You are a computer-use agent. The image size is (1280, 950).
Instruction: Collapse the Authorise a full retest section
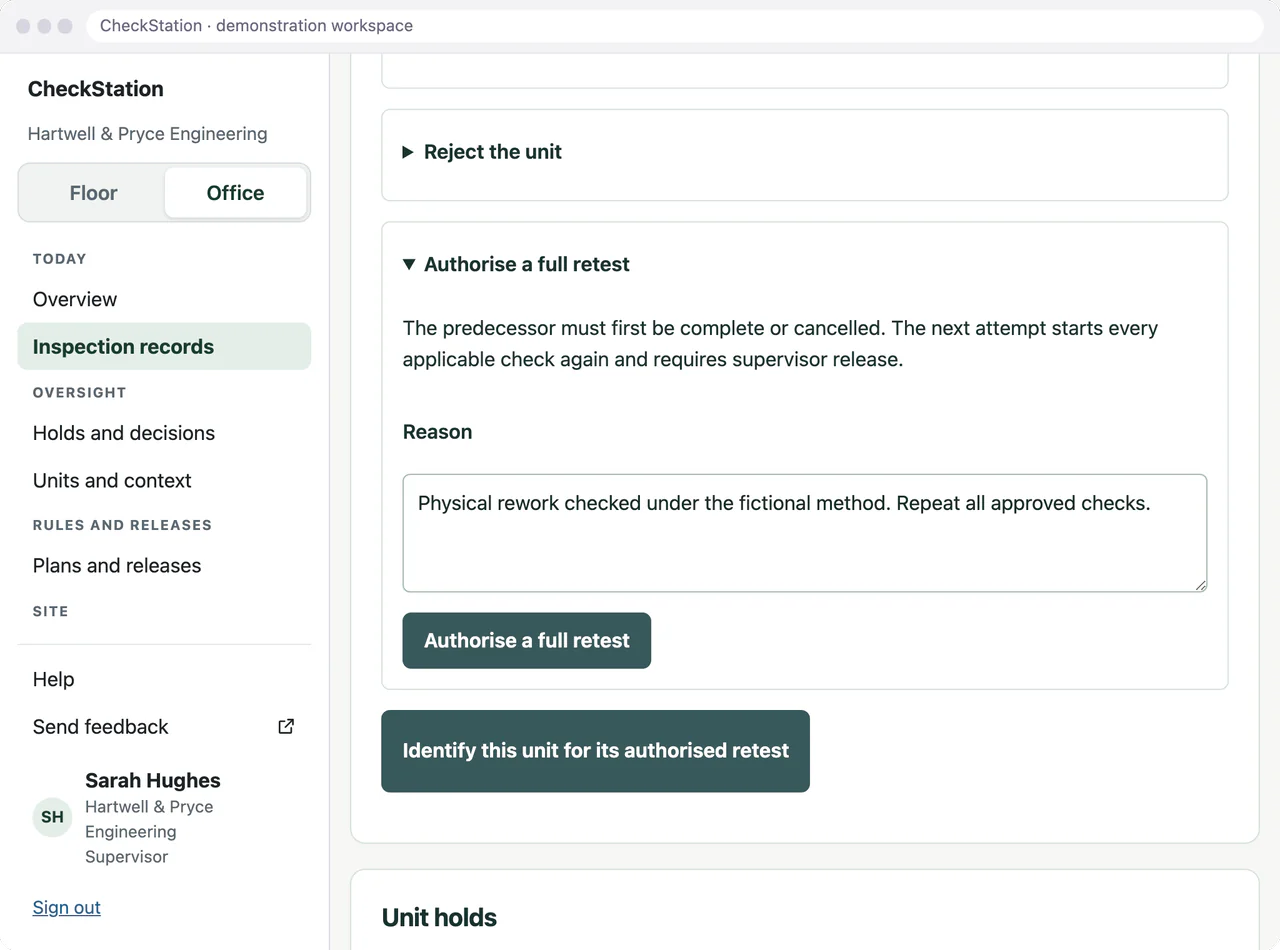pyautogui.click(x=516, y=265)
